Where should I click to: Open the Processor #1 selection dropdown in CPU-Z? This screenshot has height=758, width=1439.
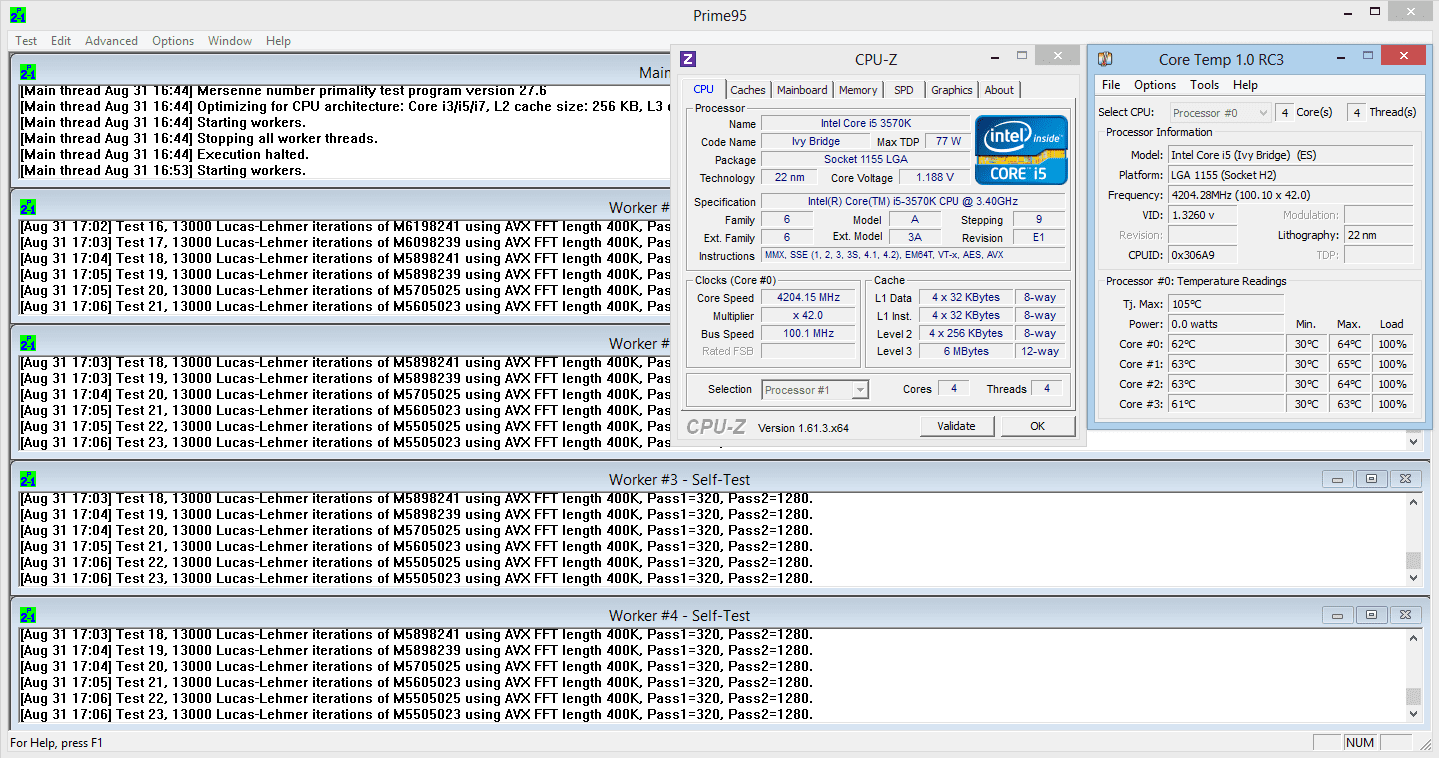[815, 390]
